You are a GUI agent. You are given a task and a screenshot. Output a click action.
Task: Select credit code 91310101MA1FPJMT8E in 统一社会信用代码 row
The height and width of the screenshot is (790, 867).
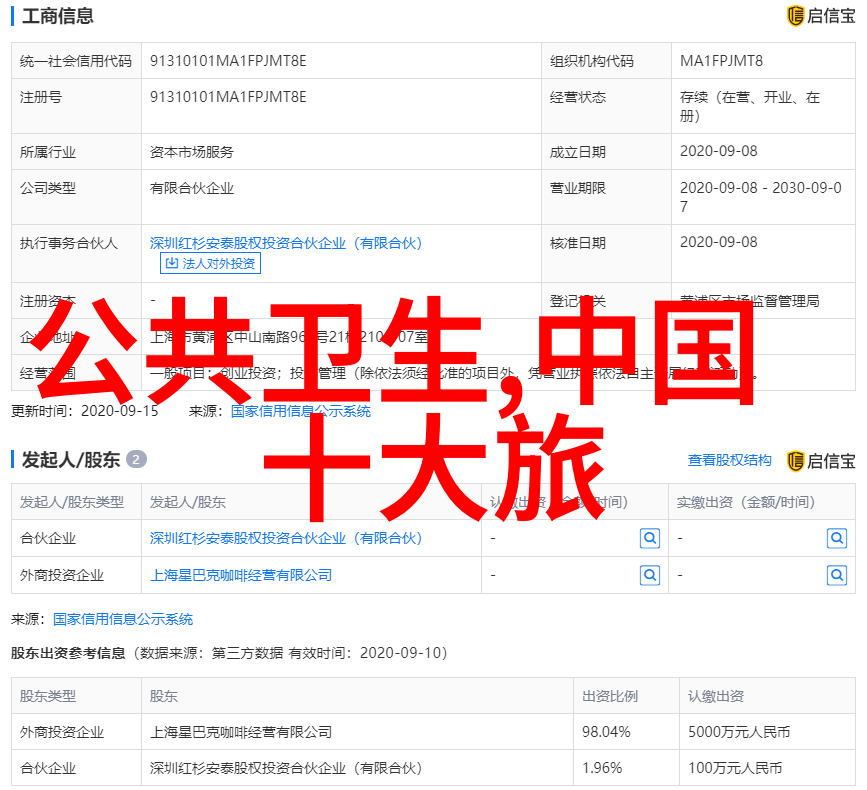pos(228,61)
